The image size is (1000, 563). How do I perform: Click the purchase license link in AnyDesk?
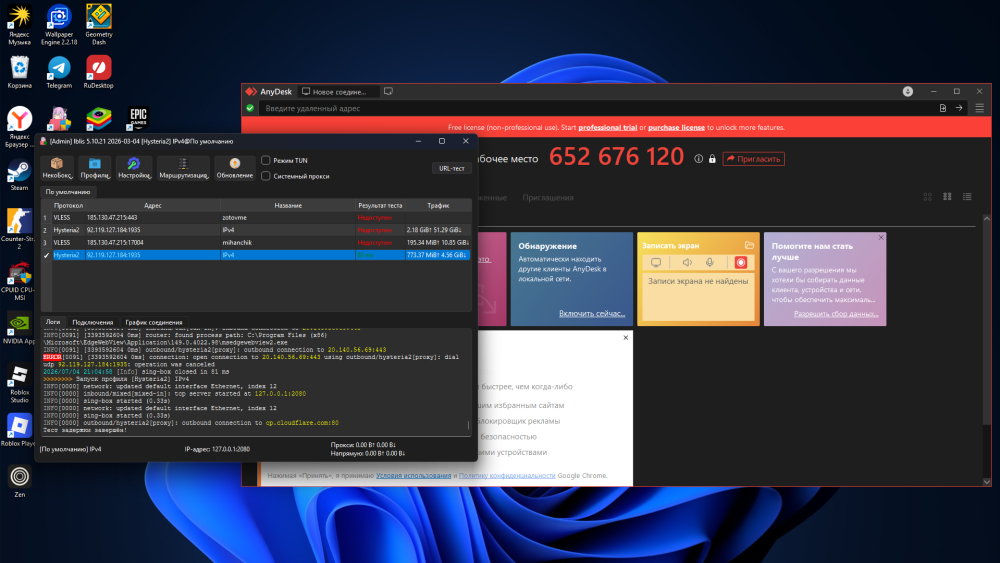click(677, 128)
